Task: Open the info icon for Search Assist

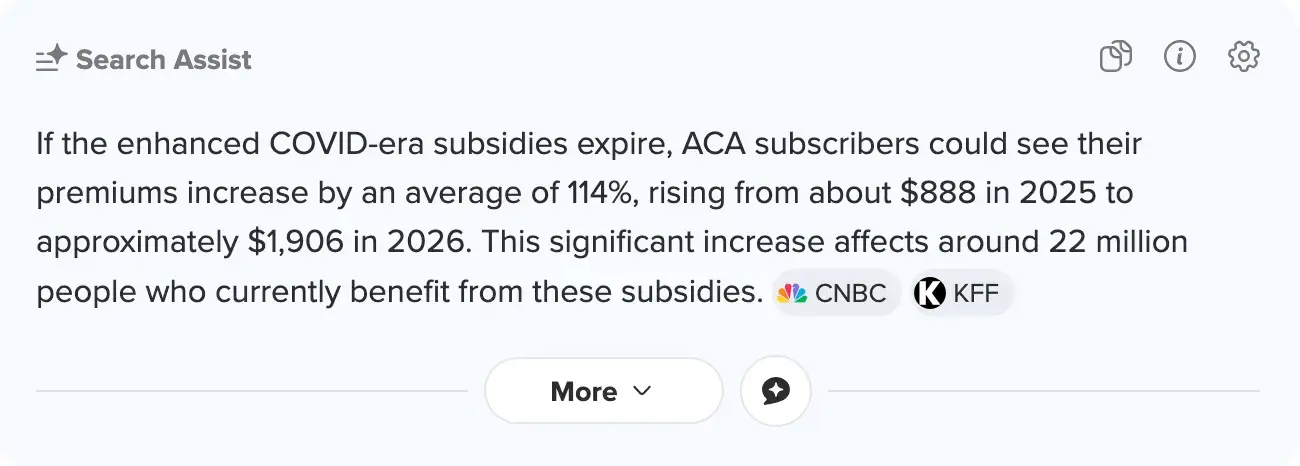Action: coord(1180,57)
